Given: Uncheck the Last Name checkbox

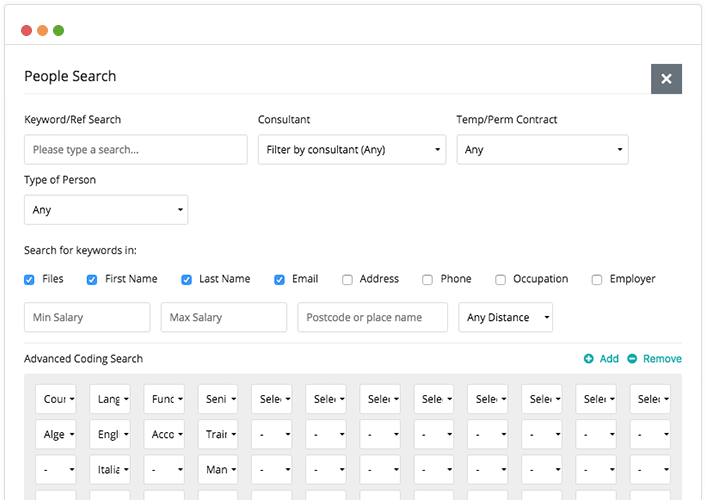Looking at the screenshot, I should click(186, 280).
